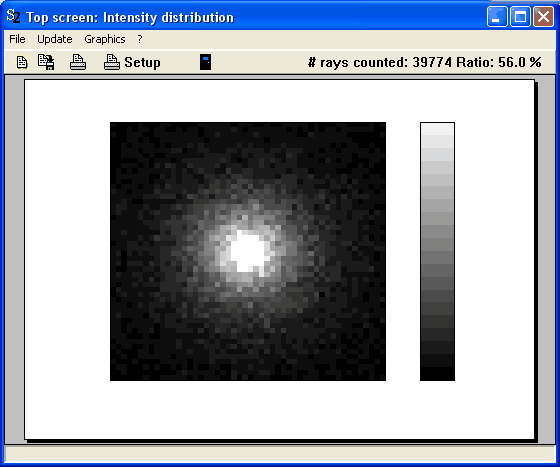
Task: Open printer Setup from toolbar
Action: point(132,62)
